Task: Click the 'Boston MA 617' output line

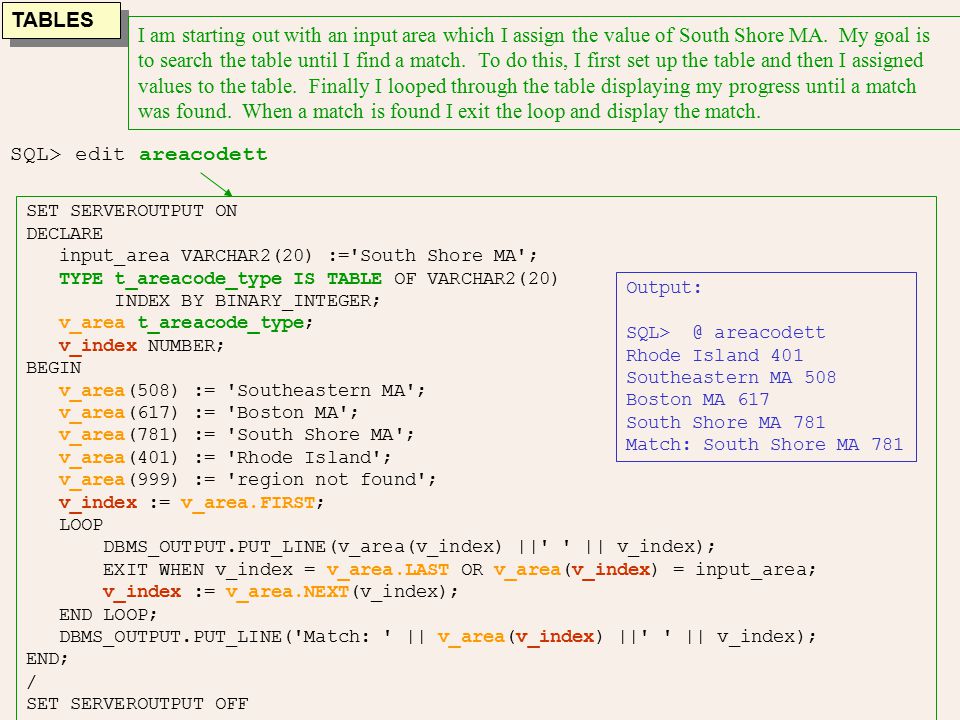Action: 698,399
